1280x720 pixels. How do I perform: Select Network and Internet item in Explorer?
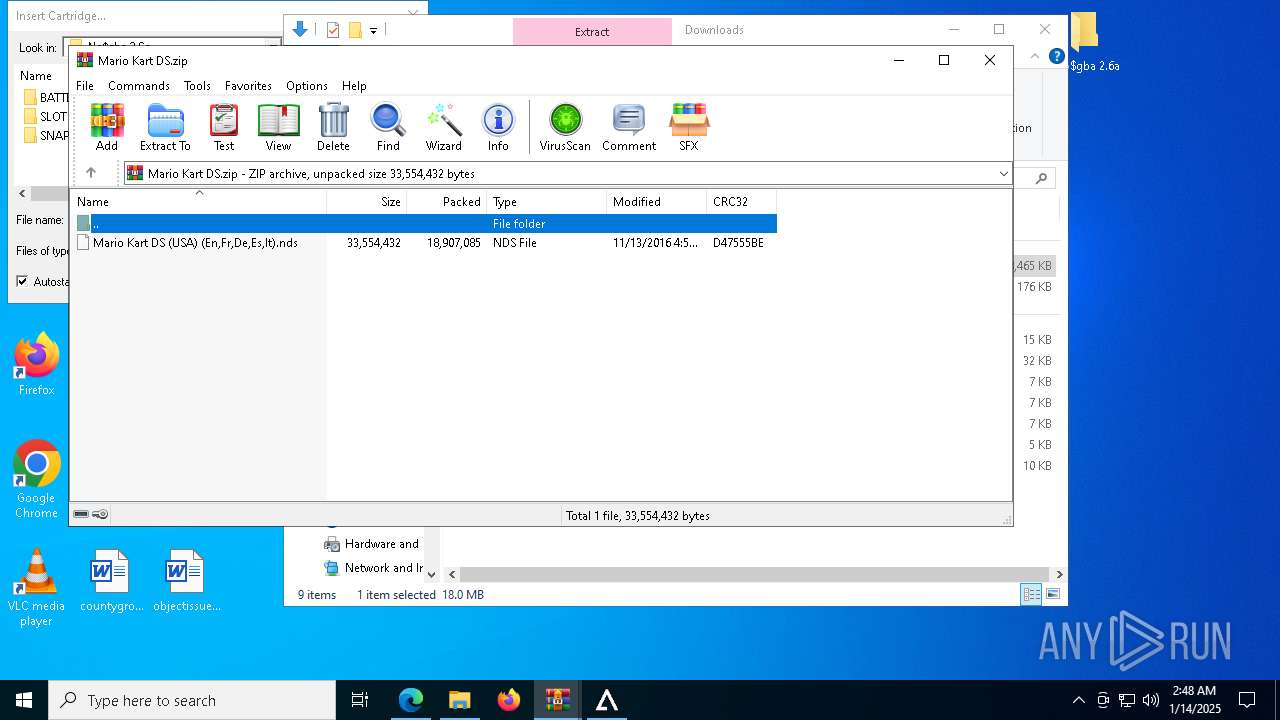373,568
